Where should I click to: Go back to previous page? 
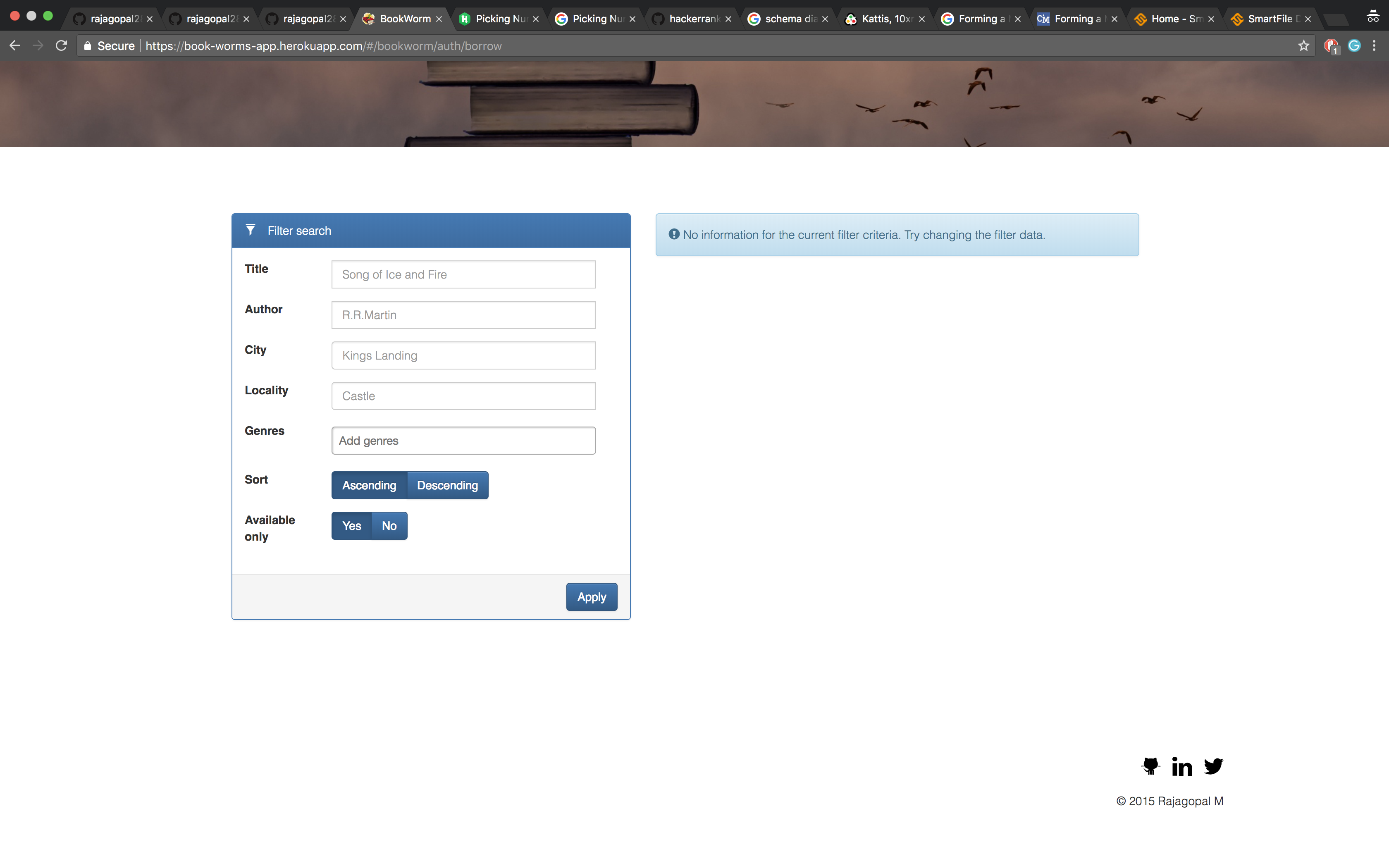[x=15, y=46]
